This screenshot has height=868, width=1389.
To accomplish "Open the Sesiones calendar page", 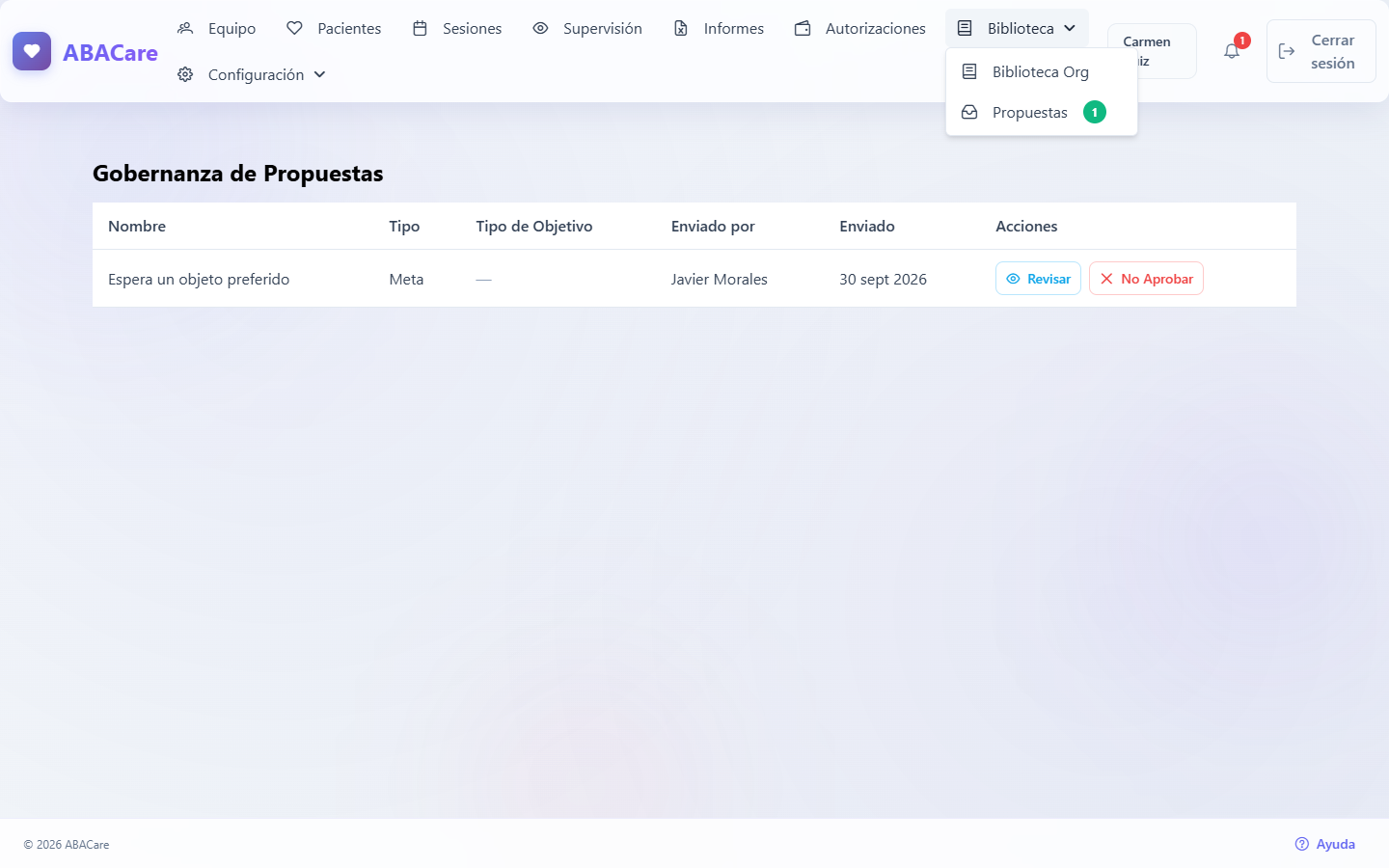I will [x=457, y=28].
